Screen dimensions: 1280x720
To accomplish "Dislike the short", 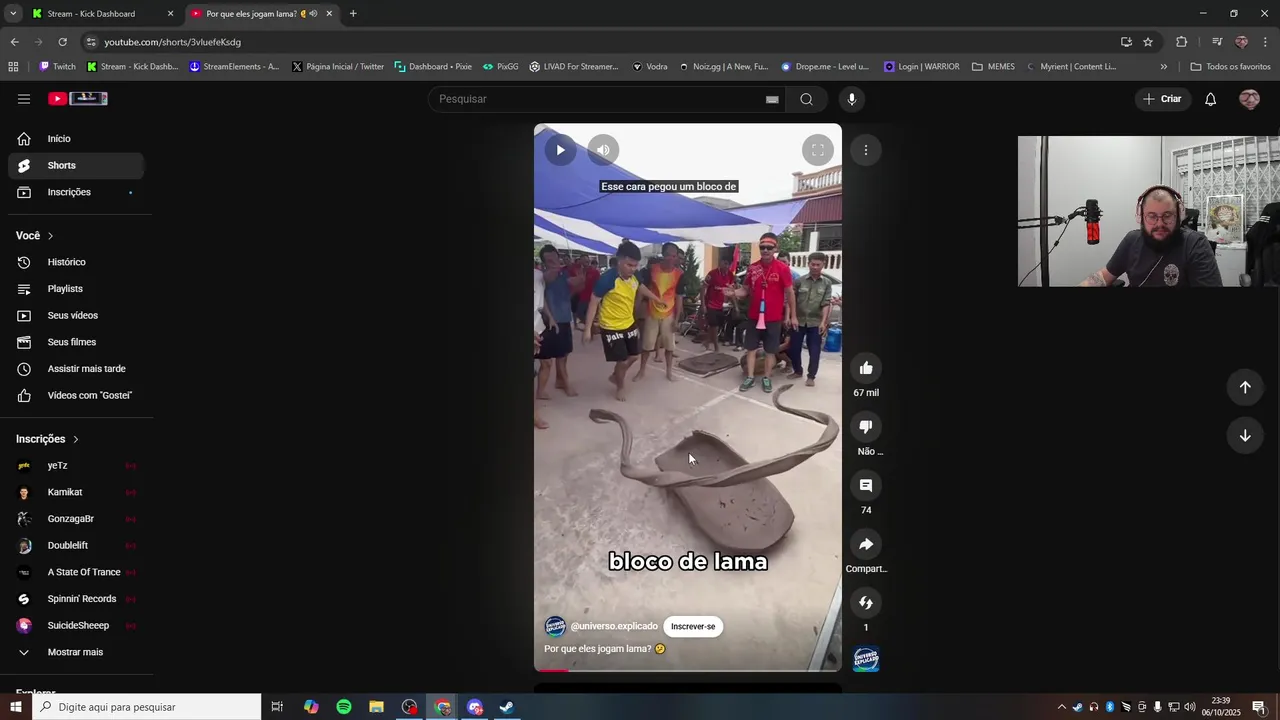I will click(x=866, y=427).
